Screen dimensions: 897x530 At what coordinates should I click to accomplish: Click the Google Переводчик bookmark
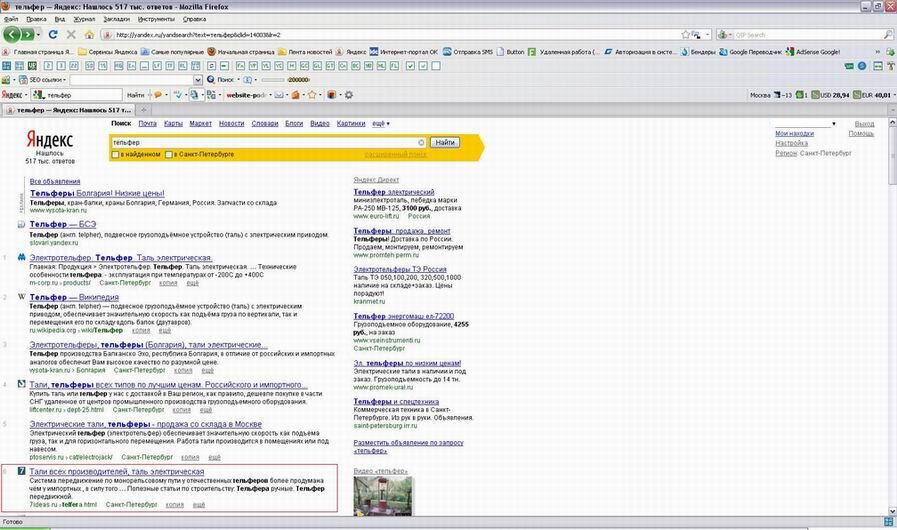[x=751, y=52]
